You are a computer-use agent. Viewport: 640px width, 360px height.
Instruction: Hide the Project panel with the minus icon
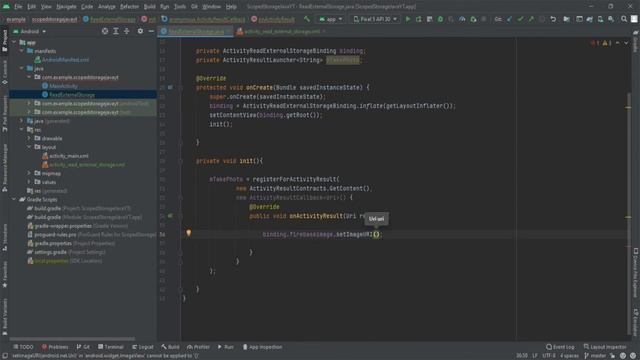tap(151, 31)
